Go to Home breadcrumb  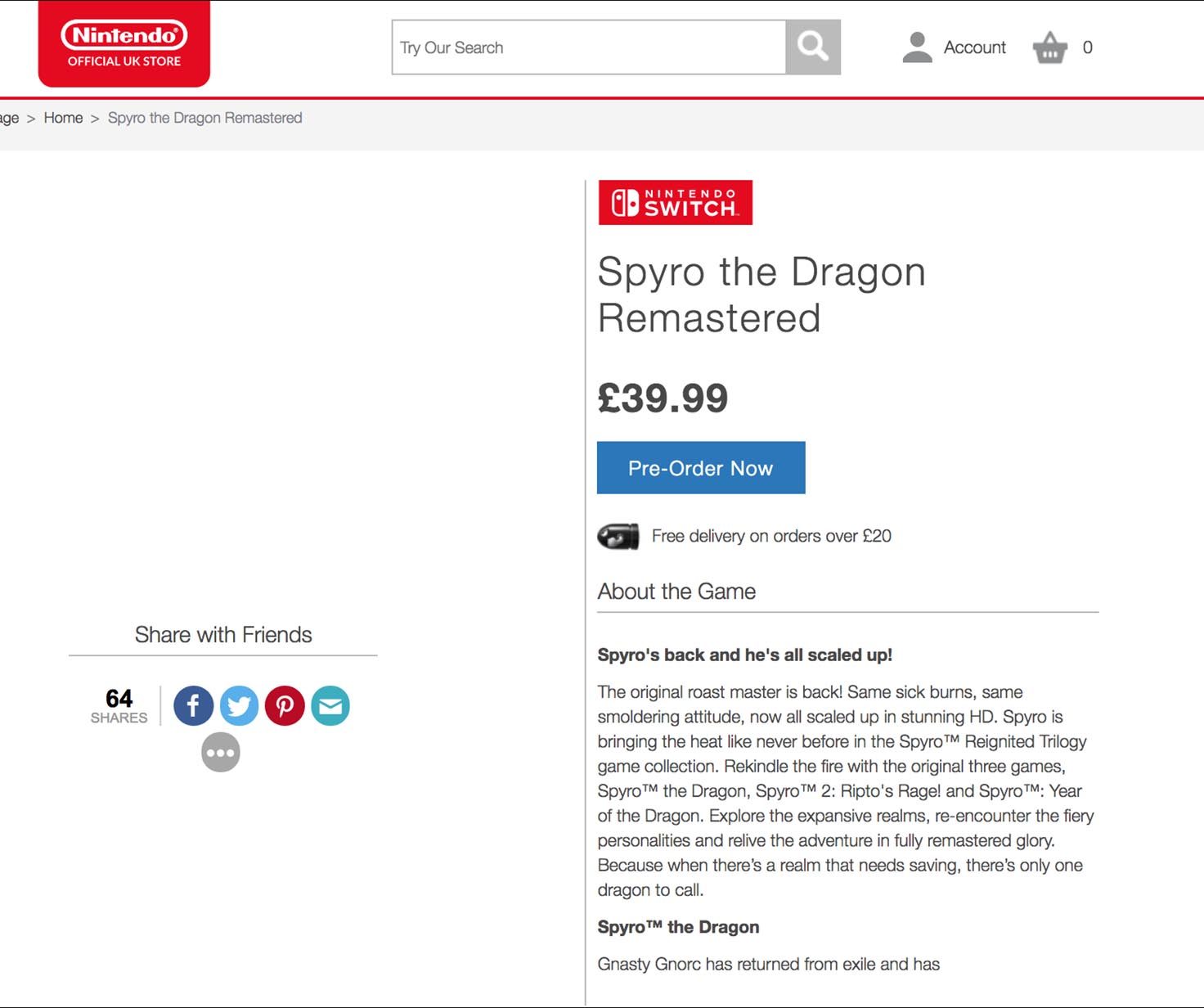[63, 118]
